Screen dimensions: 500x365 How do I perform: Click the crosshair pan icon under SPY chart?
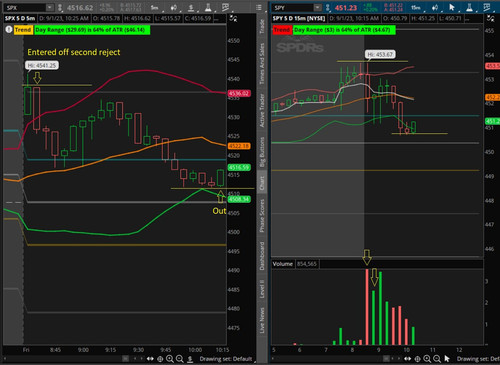[x=417, y=359]
